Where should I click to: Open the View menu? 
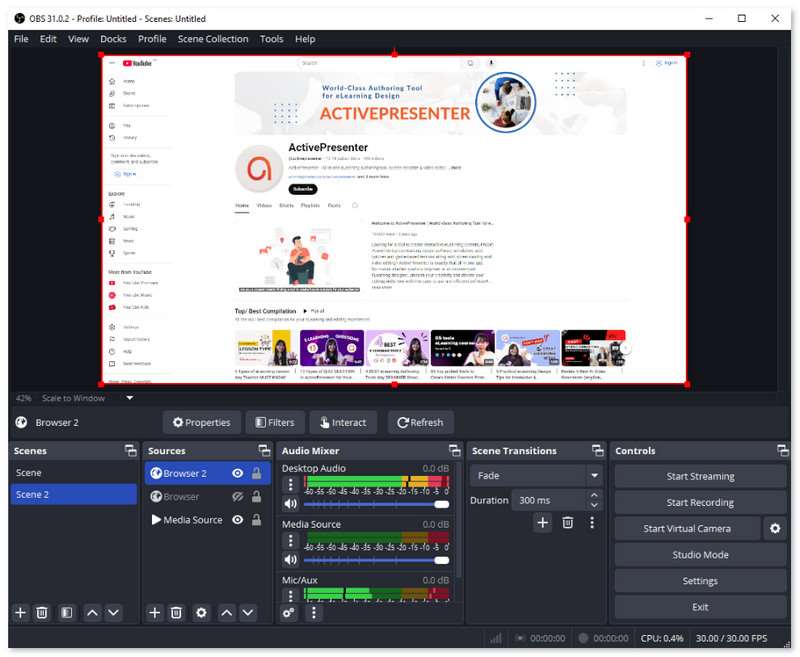(78, 39)
